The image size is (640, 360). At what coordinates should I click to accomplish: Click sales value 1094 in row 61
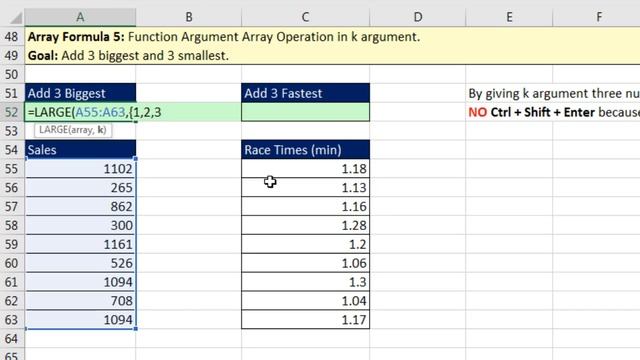[80, 282]
